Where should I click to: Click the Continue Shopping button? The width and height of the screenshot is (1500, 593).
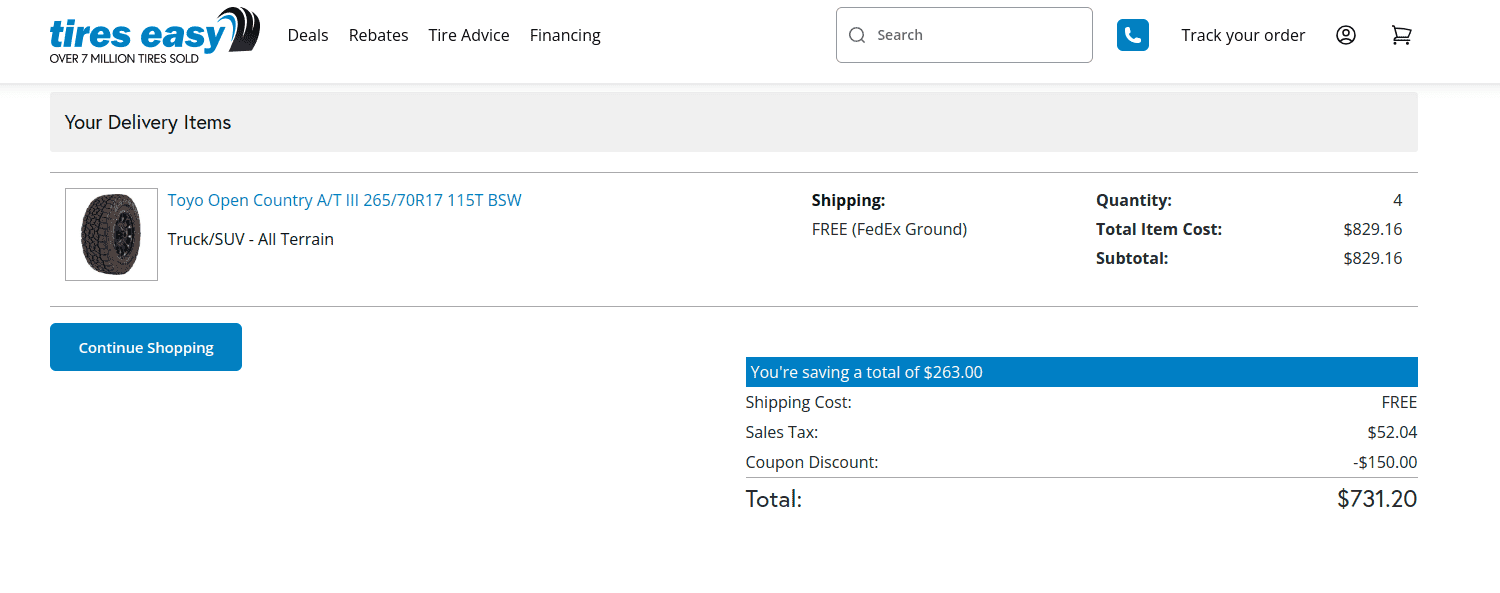pyautogui.click(x=146, y=347)
